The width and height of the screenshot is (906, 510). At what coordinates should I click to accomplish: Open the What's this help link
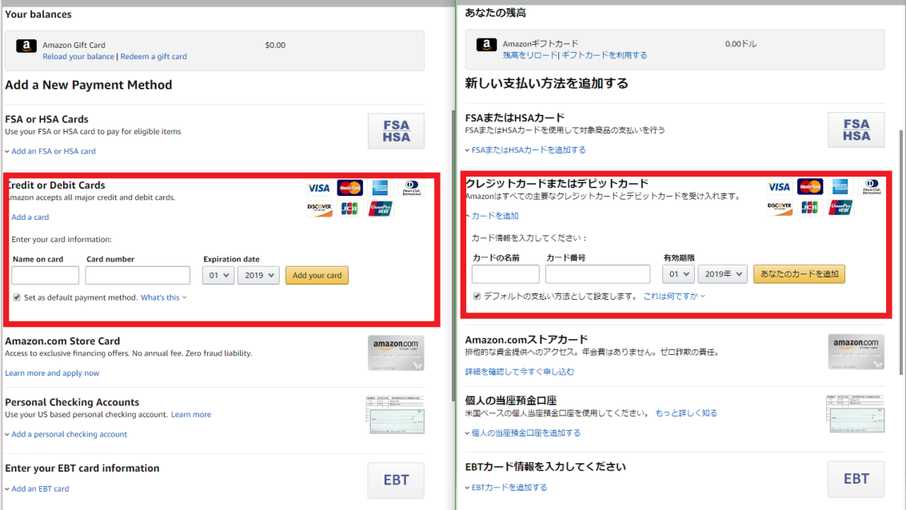[164, 297]
